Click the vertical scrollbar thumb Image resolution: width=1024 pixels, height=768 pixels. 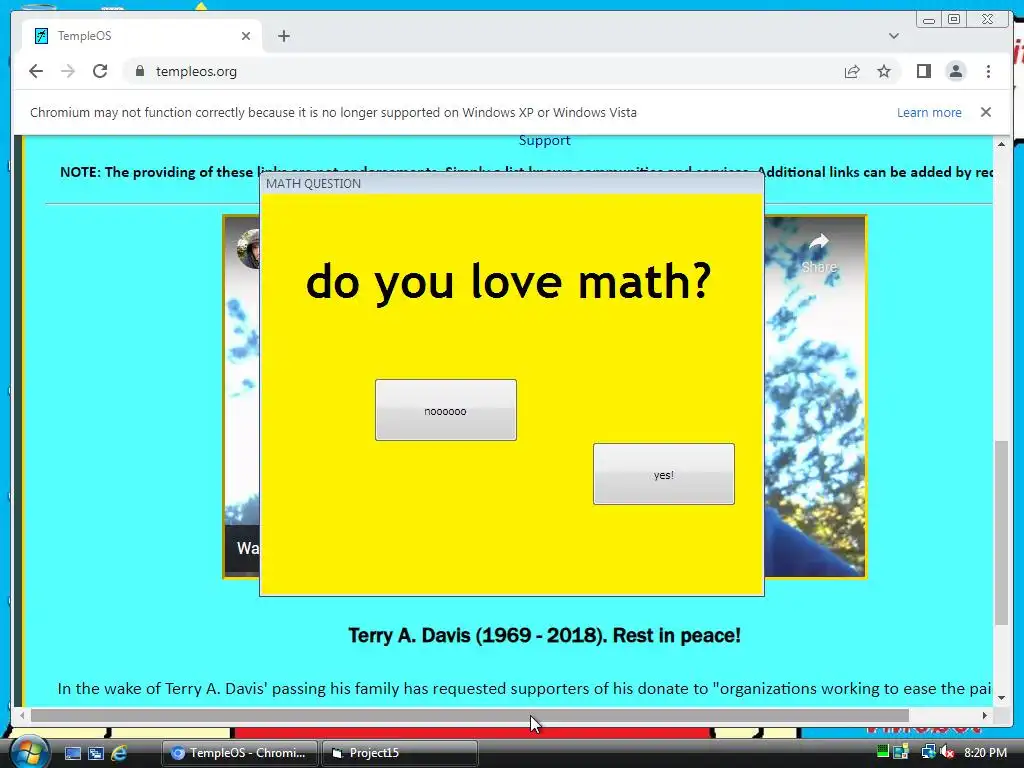1001,533
